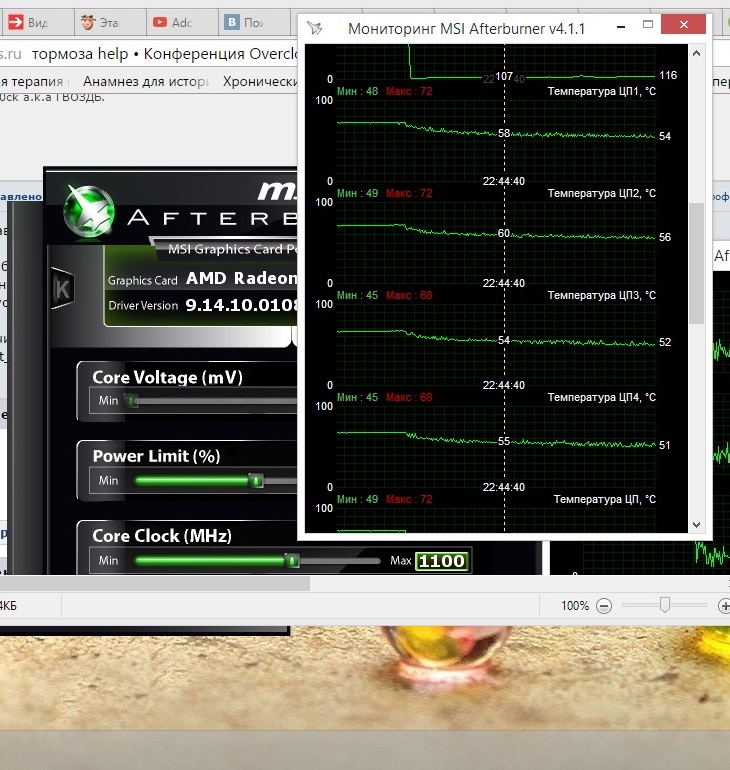Switch to the VK 'Пои' browser tab

(254, 22)
